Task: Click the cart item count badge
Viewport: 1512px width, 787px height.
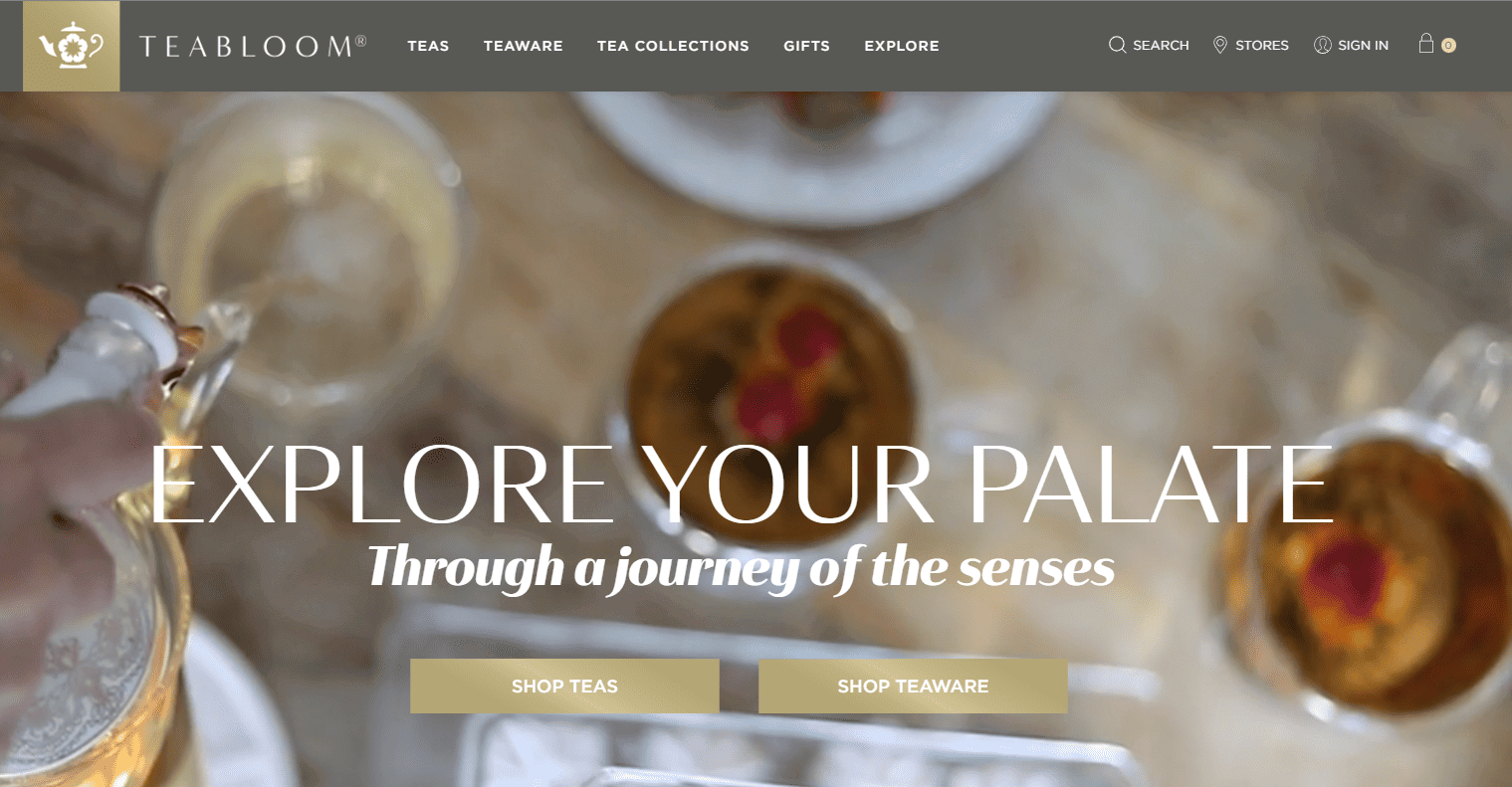Action: (x=1448, y=45)
